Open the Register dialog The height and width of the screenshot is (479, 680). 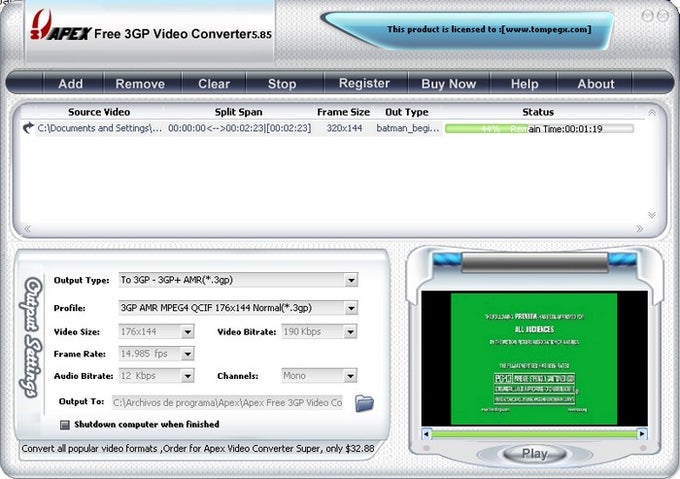364,83
